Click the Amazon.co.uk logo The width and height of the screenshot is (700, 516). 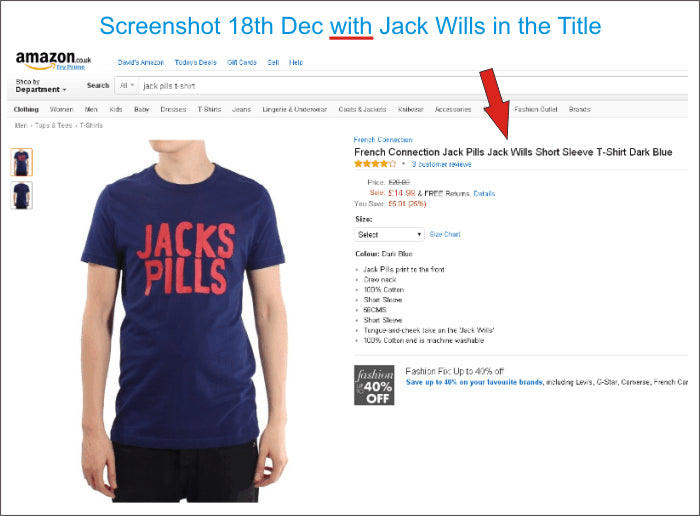(53, 59)
